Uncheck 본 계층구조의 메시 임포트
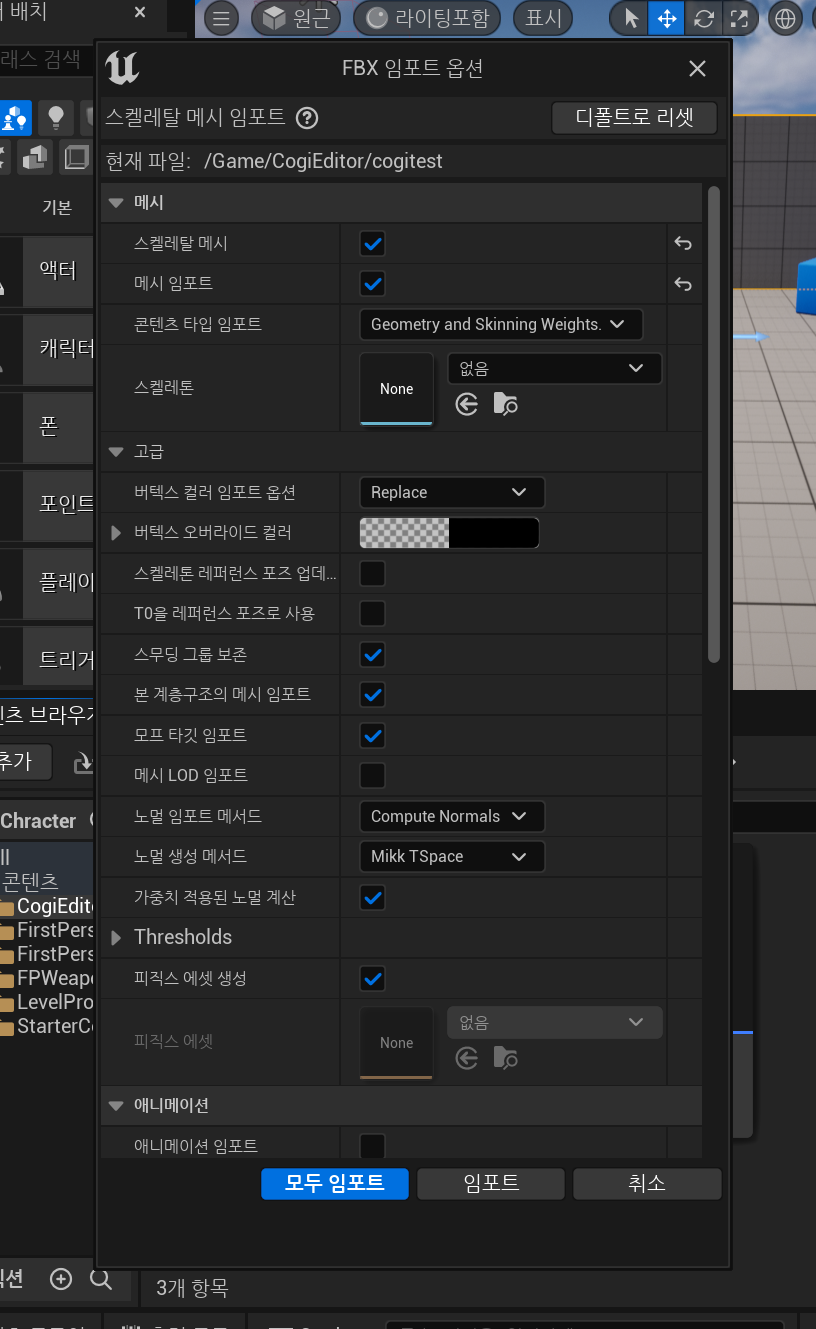Viewport: 816px width, 1329px height. [373, 694]
